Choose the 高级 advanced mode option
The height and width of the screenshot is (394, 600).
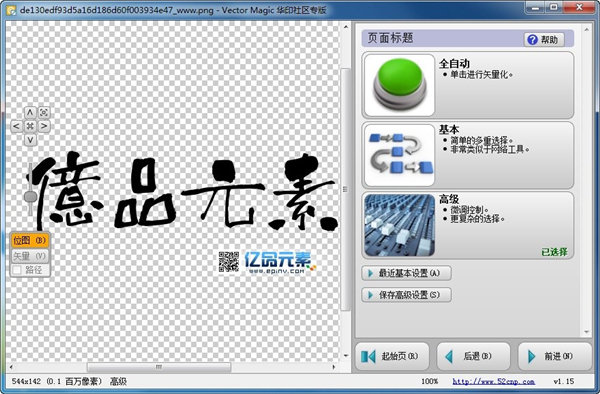468,225
